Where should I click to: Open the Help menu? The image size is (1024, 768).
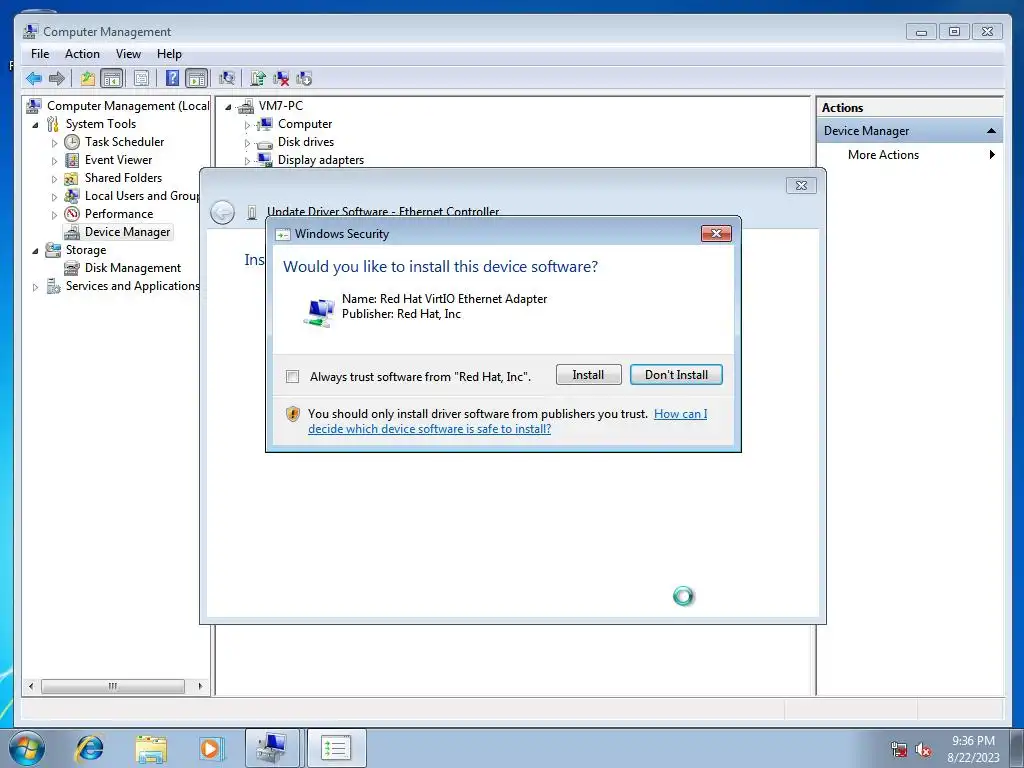click(169, 54)
